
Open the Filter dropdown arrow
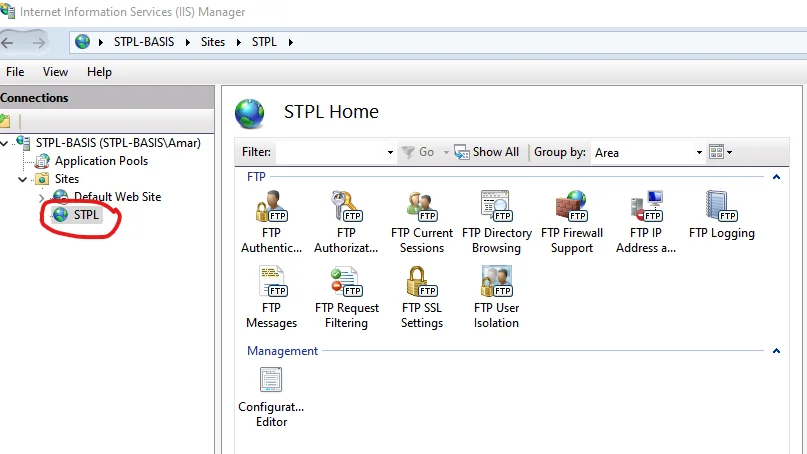pos(390,152)
